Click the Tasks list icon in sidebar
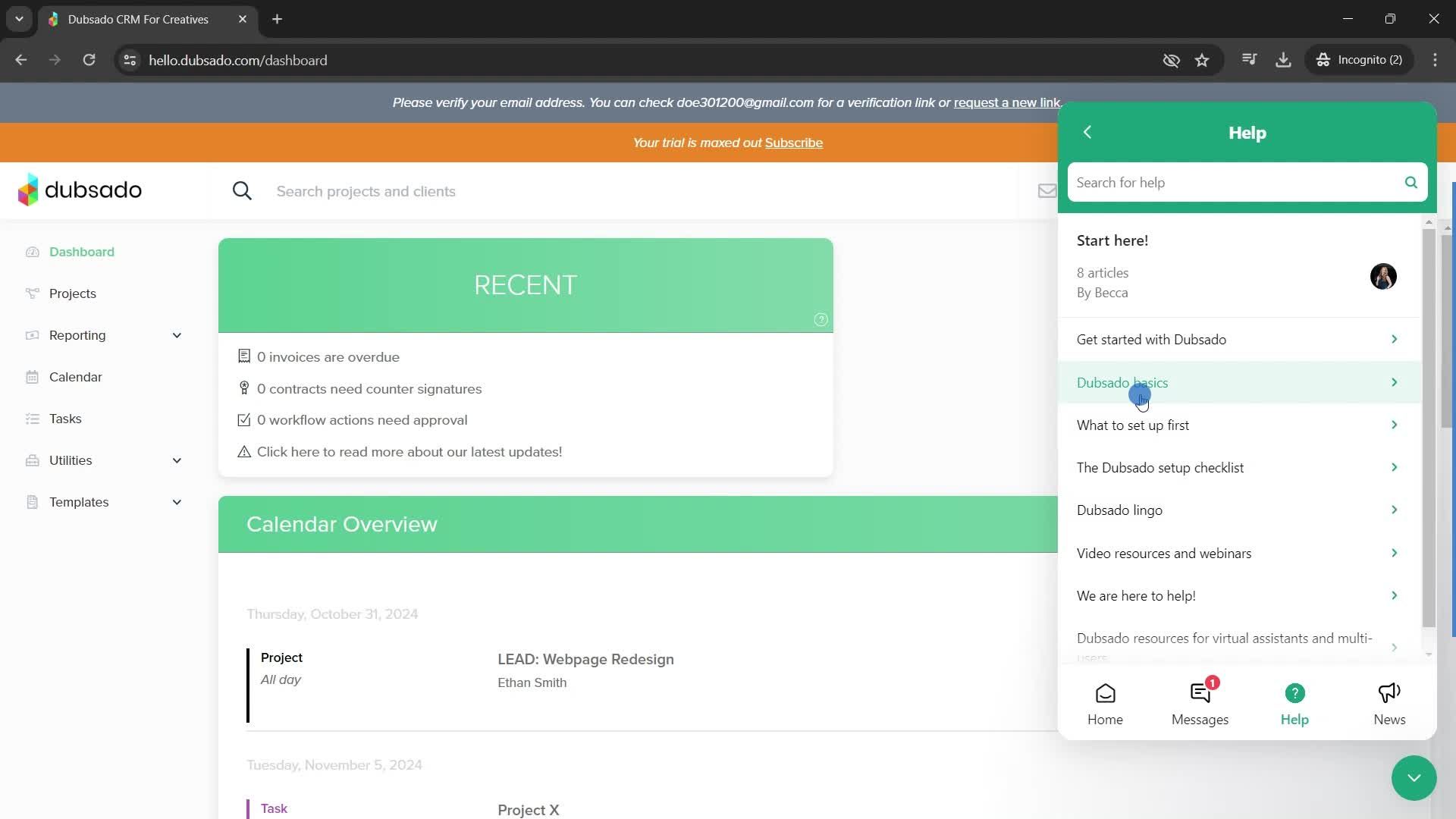Viewport: 1456px width, 819px height. (x=32, y=419)
